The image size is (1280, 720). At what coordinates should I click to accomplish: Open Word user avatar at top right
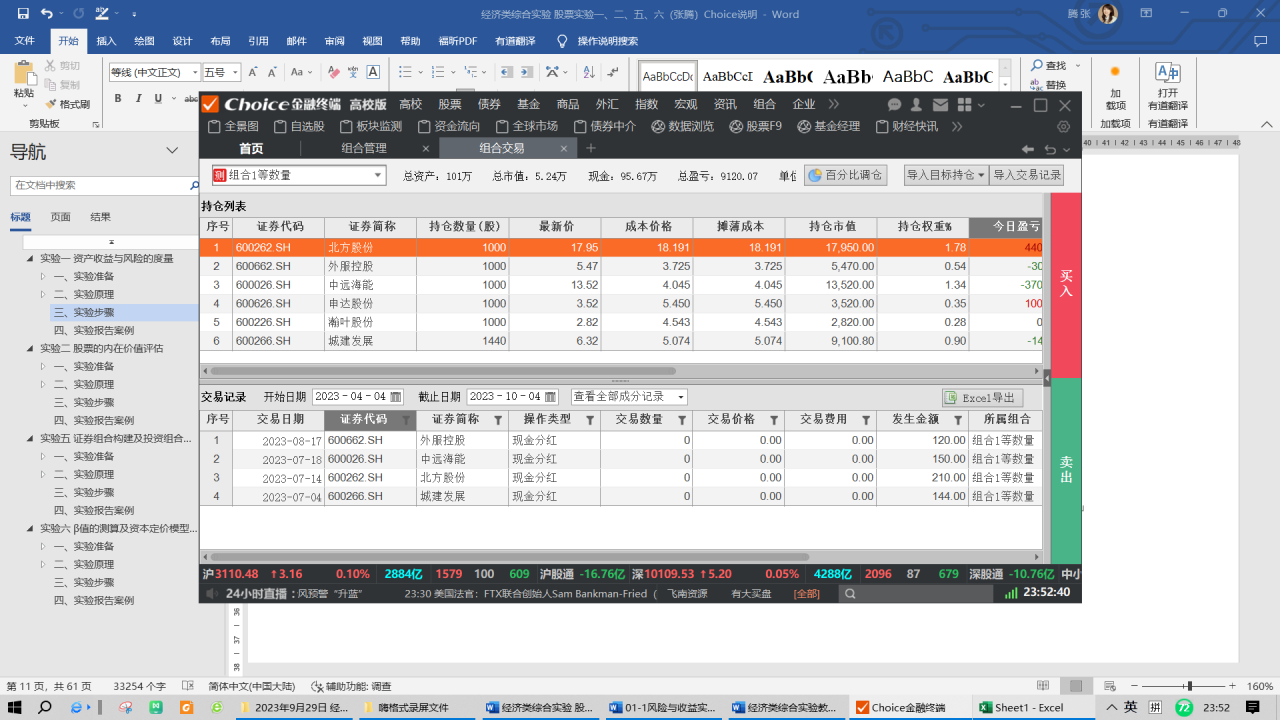(x=1108, y=14)
